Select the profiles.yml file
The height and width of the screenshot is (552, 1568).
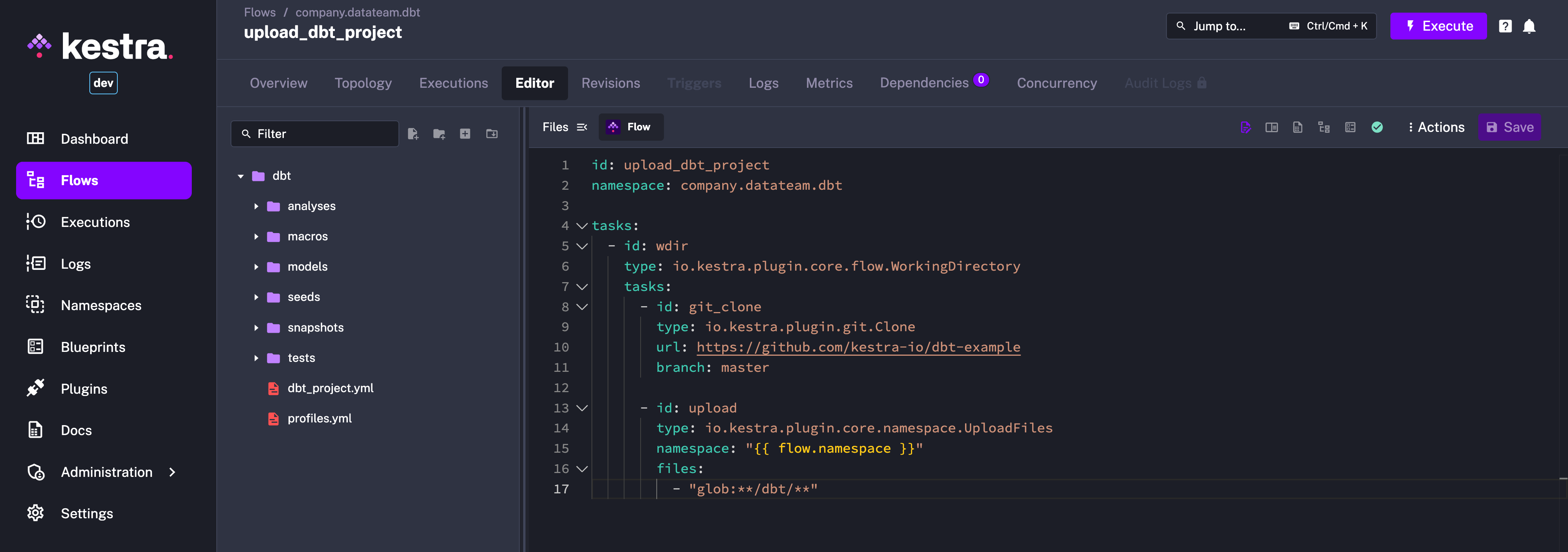pyautogui.click(x=319, y=418)
